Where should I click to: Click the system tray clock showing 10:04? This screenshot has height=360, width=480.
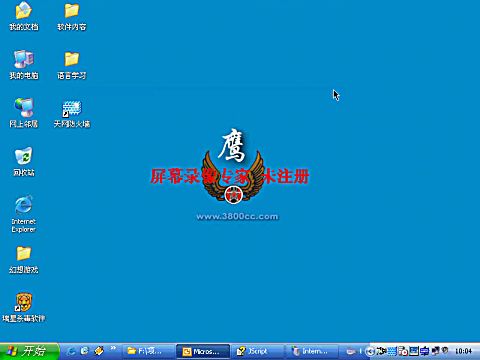(463, 351)
